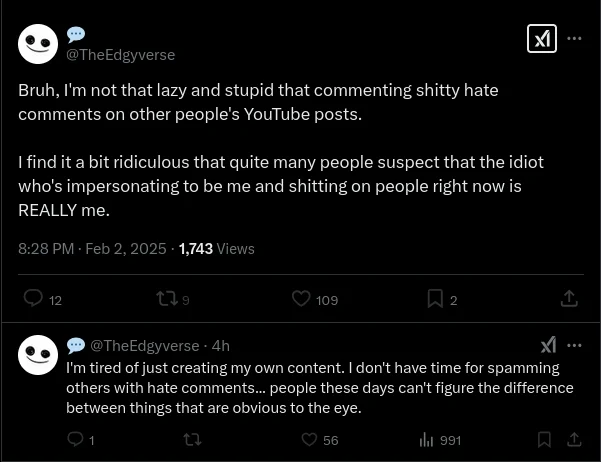
Task: View analytics showing 991 views
Action: (x=427, y=439)
